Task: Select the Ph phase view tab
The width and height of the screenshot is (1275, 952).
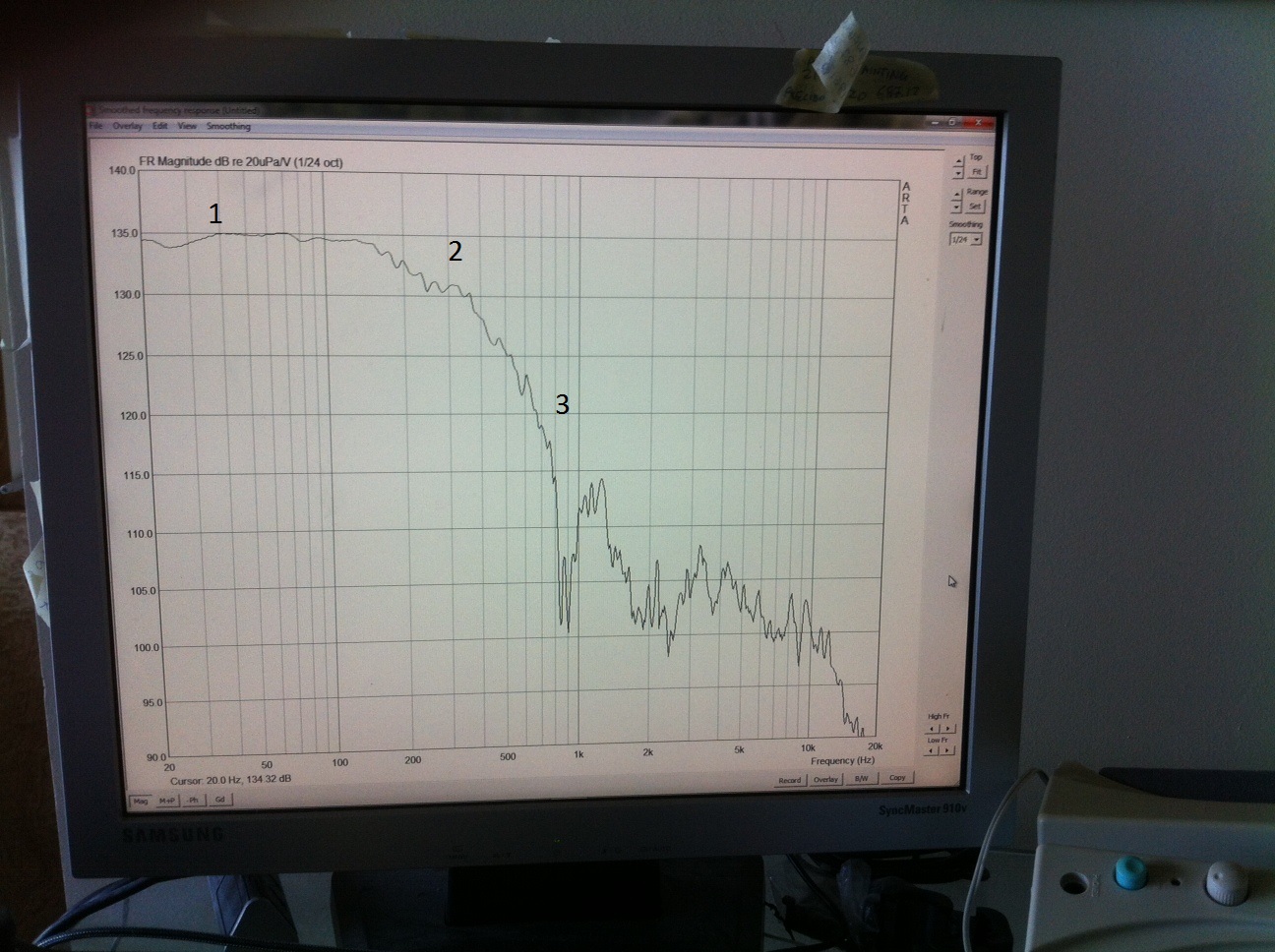Action: click(194, 800)
